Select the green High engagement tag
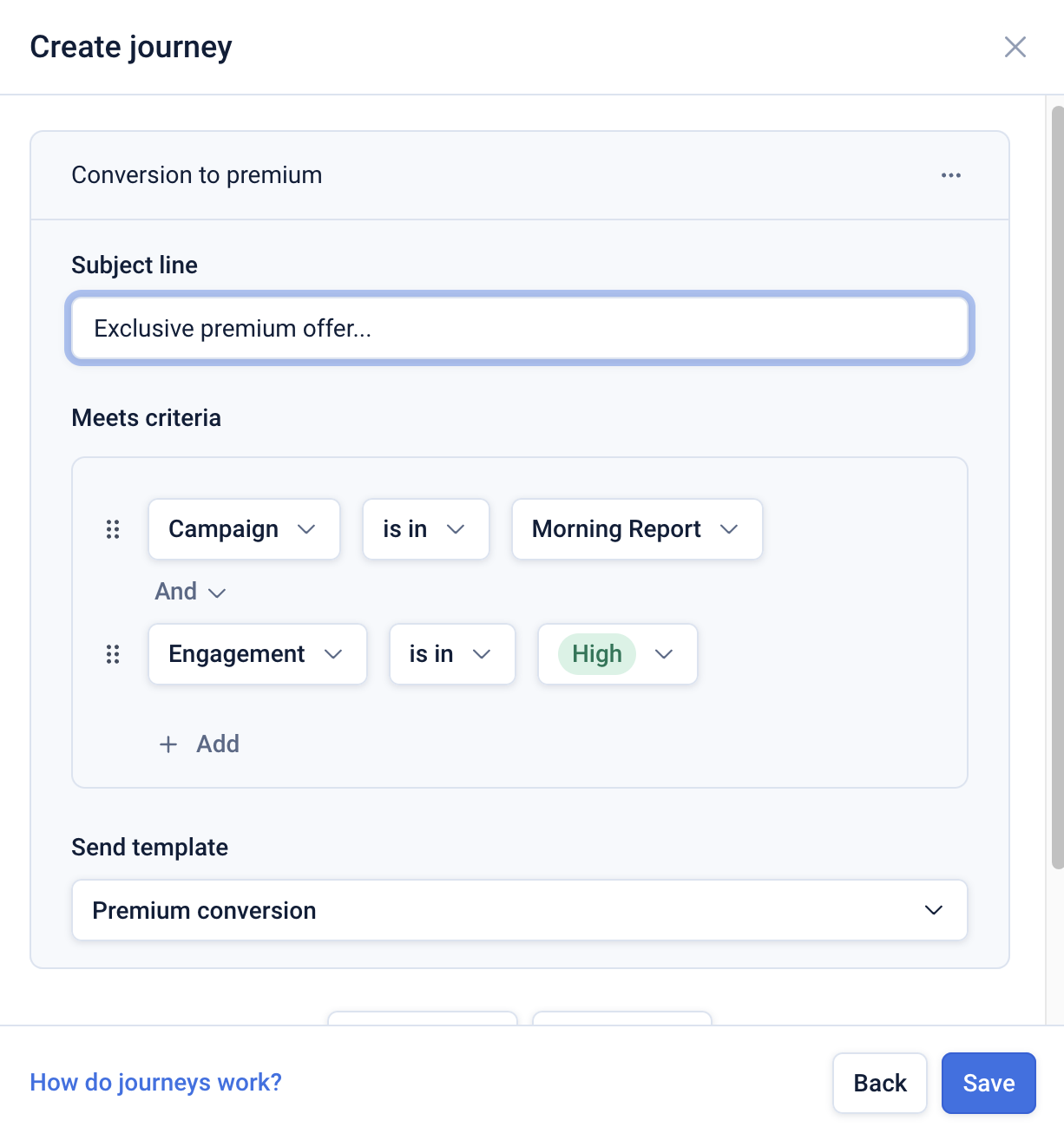 (597, 654)
